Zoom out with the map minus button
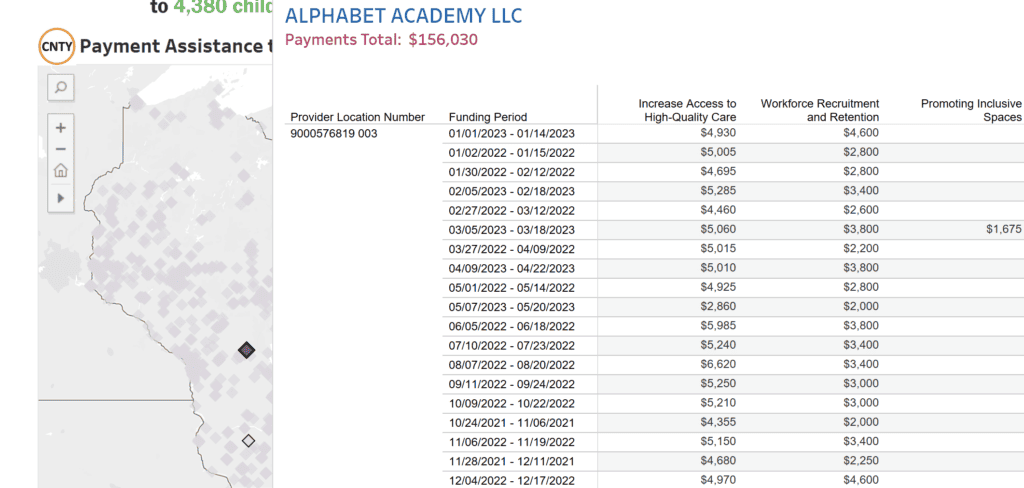Viewport: 1024px width, 488px height. [x=61, y=149]
